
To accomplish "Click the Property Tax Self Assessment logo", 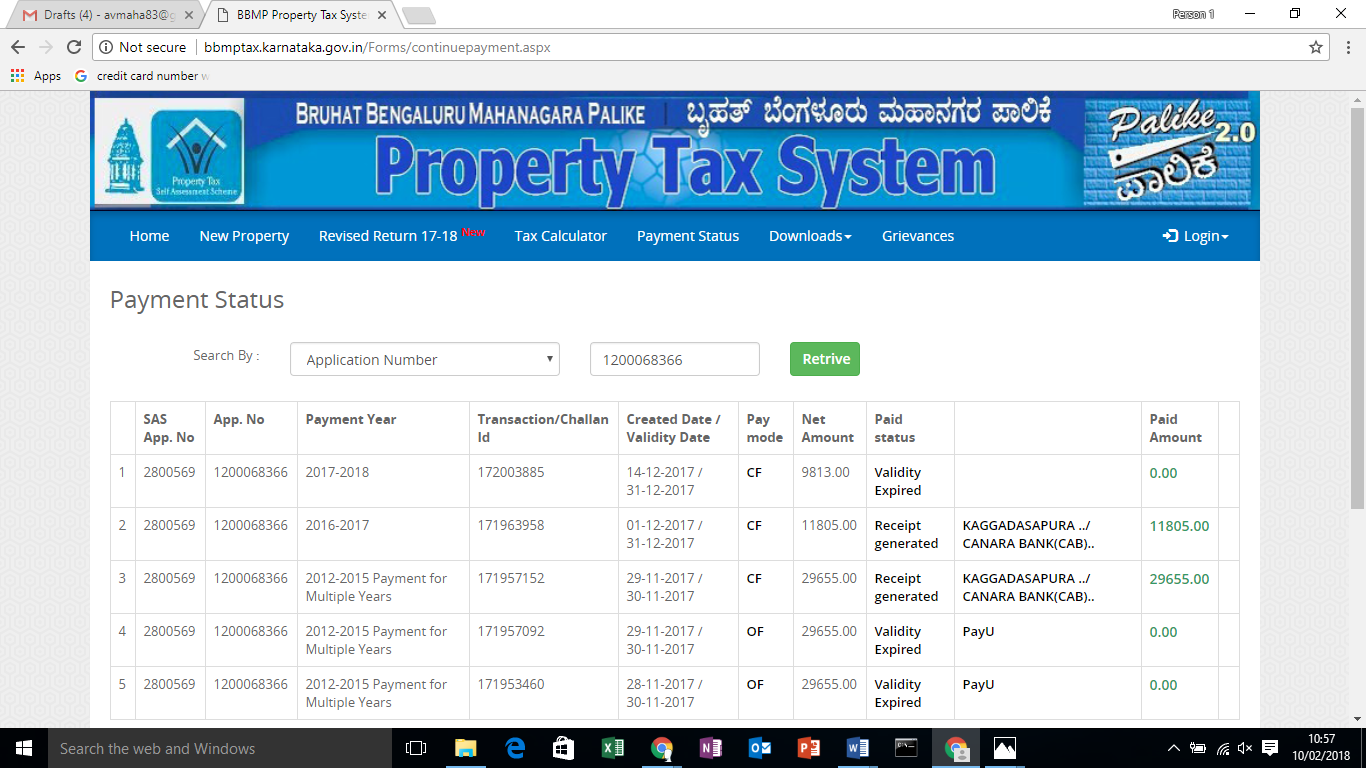I will (x=197, y=156).
